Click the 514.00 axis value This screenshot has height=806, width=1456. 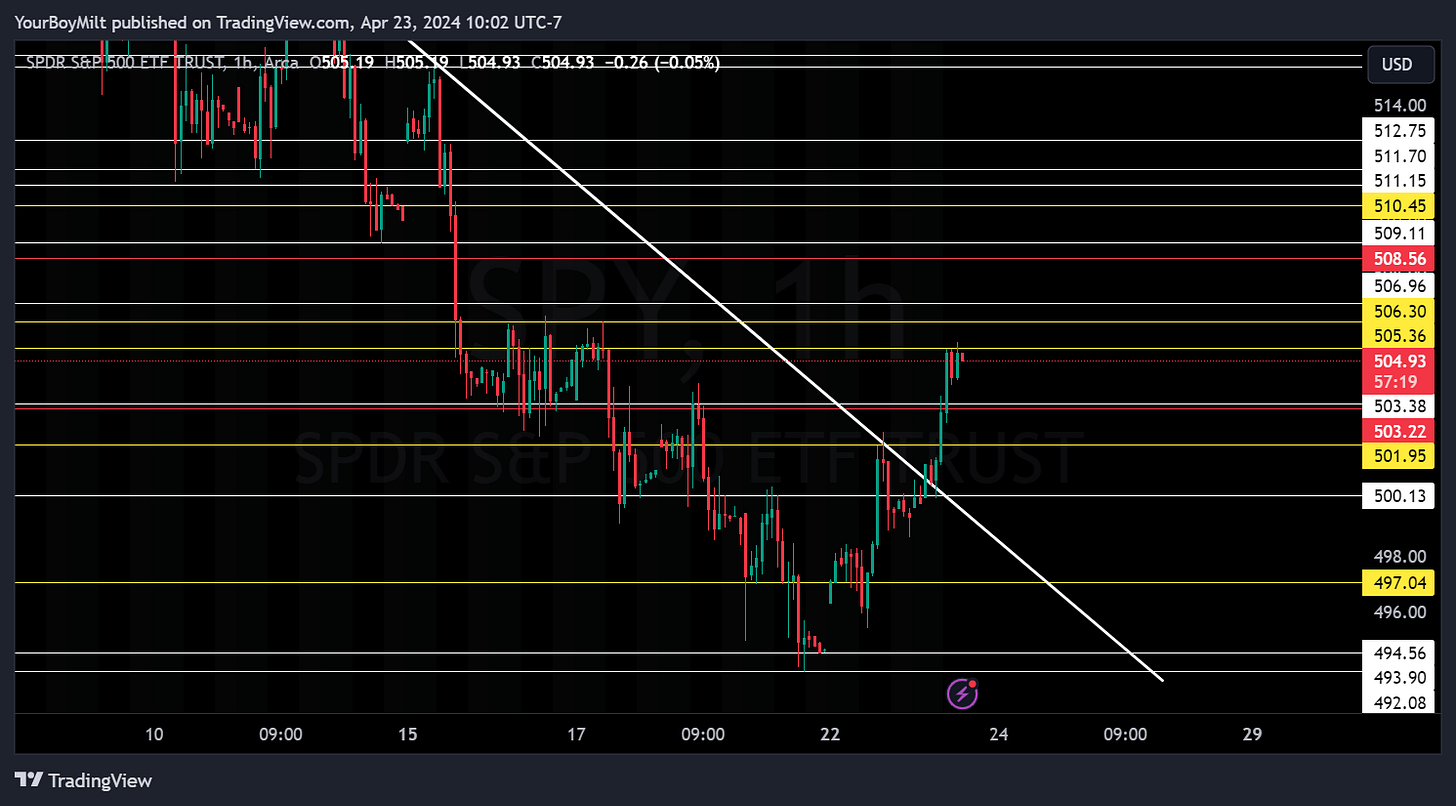[x=1398, y=105]
